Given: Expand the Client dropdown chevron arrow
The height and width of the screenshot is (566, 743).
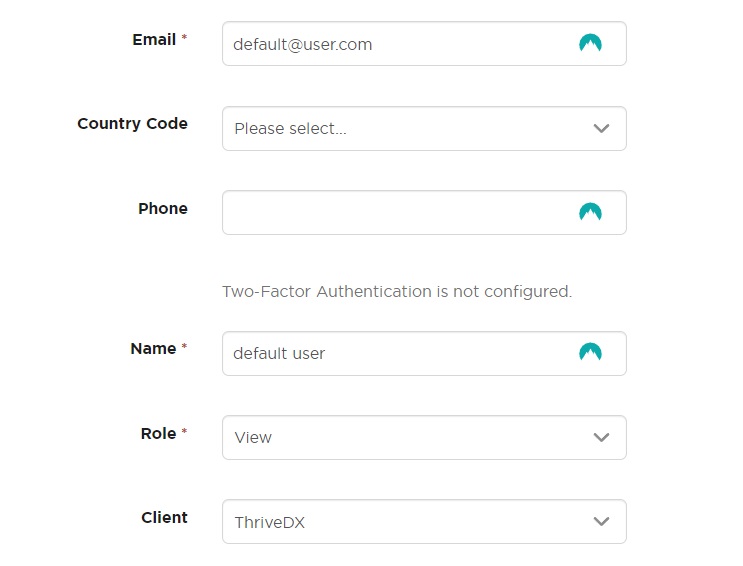Looking at the screenshot, I should point(601,521).
